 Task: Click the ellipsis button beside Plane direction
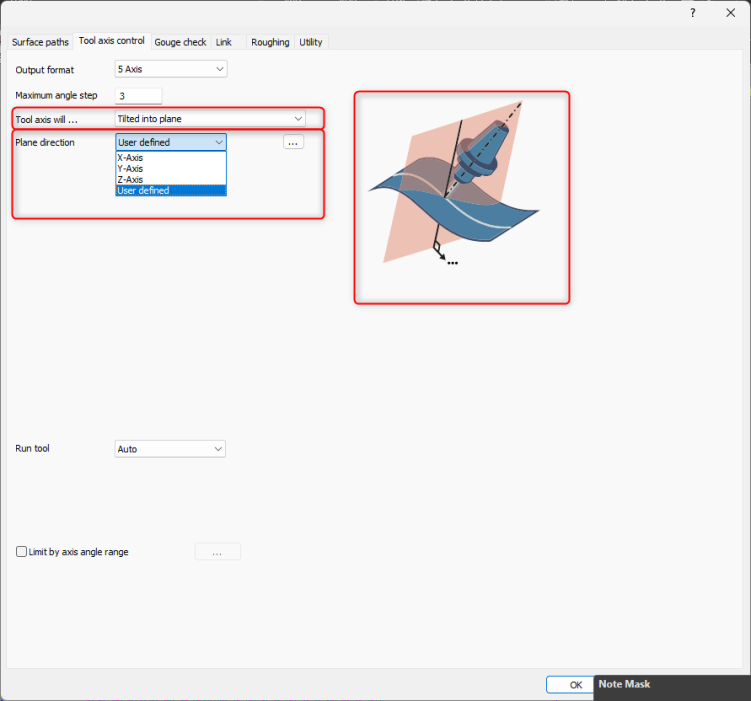[293, 142]
